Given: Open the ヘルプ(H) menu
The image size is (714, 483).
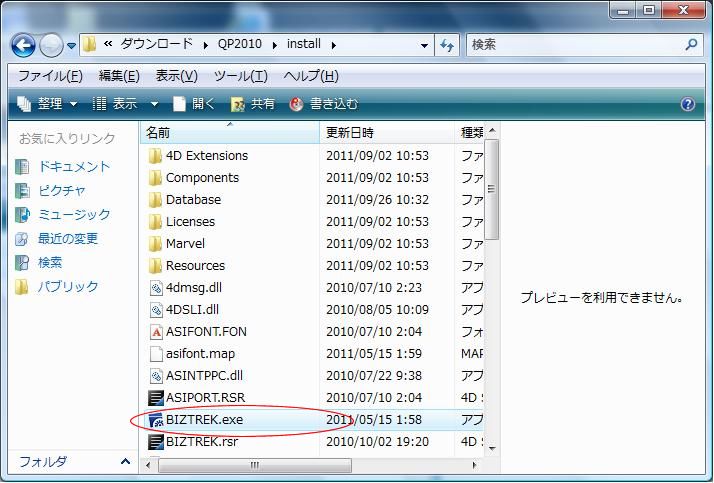Looking at the screenshot, I should point(311,76).
